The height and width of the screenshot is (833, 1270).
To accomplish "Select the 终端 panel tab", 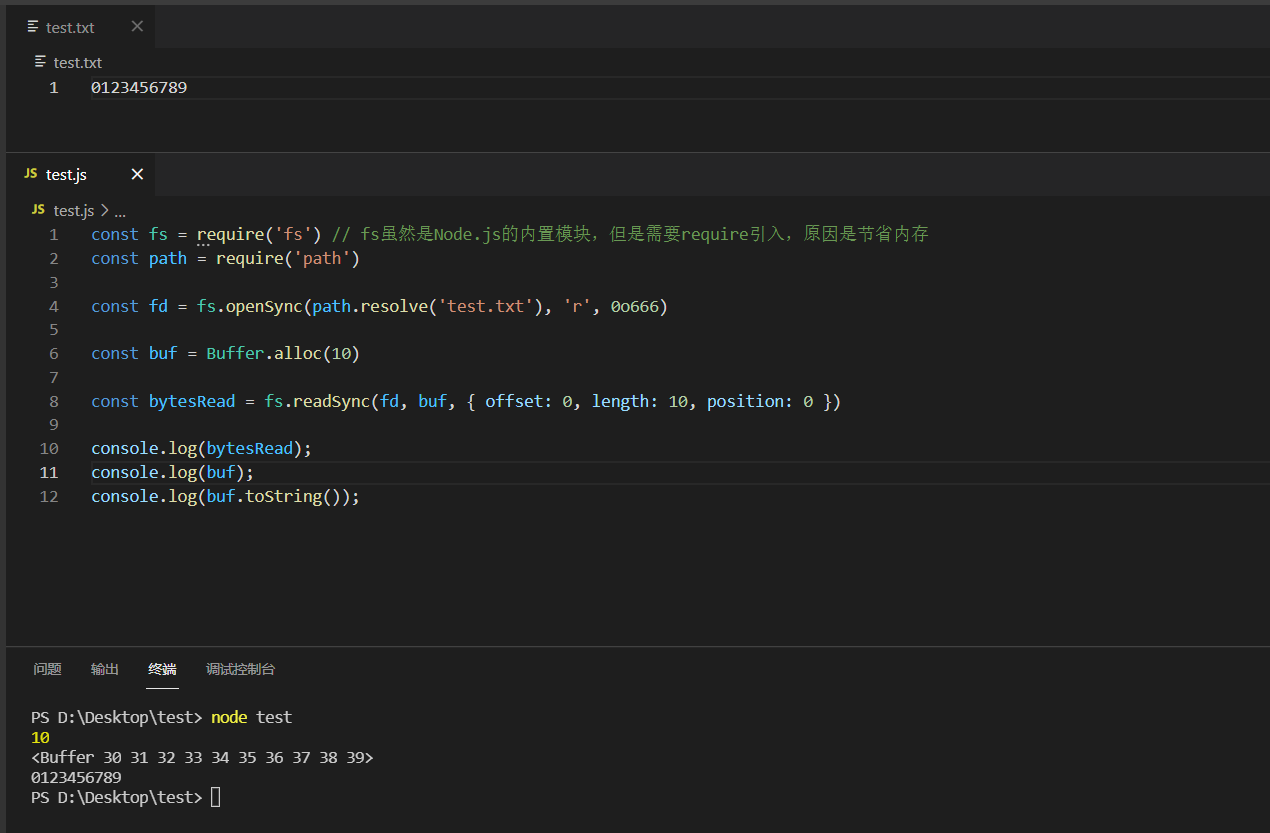I will 162,669.
